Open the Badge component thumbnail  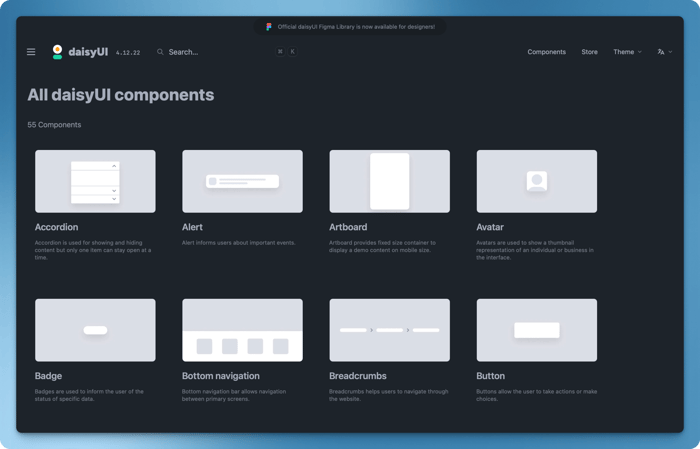(96, 330)
